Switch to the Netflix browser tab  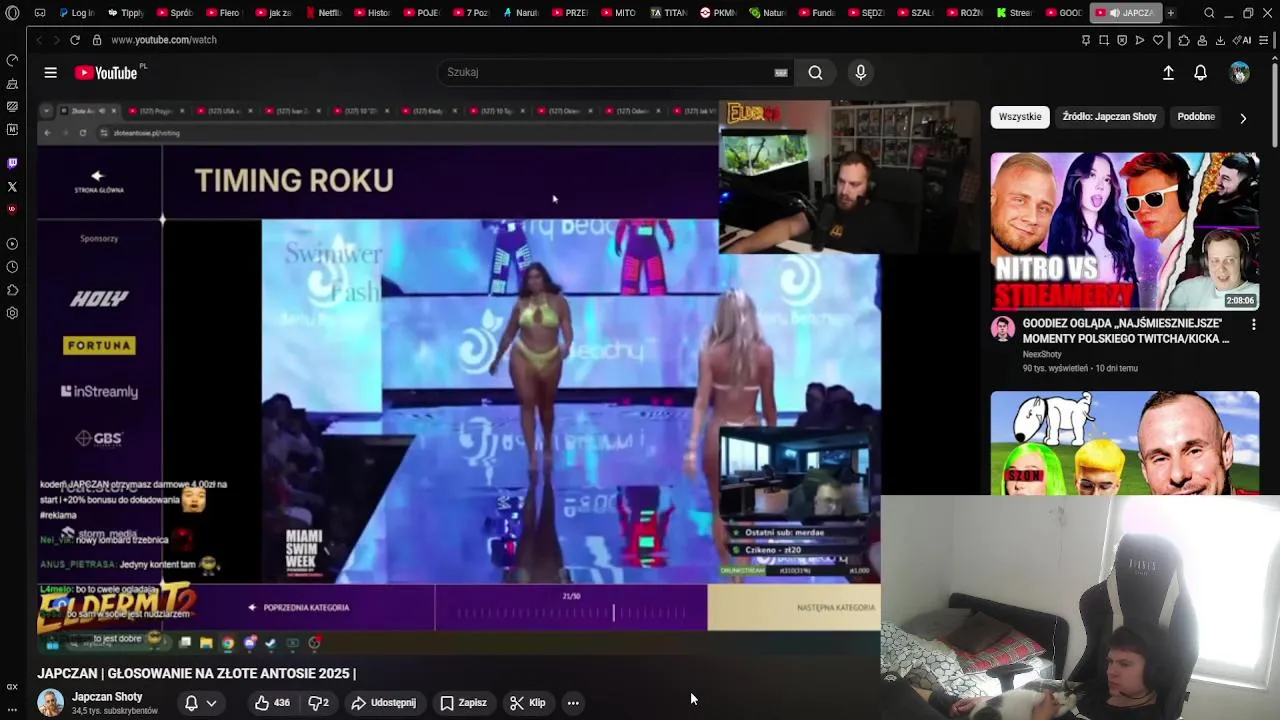(322, 13)
